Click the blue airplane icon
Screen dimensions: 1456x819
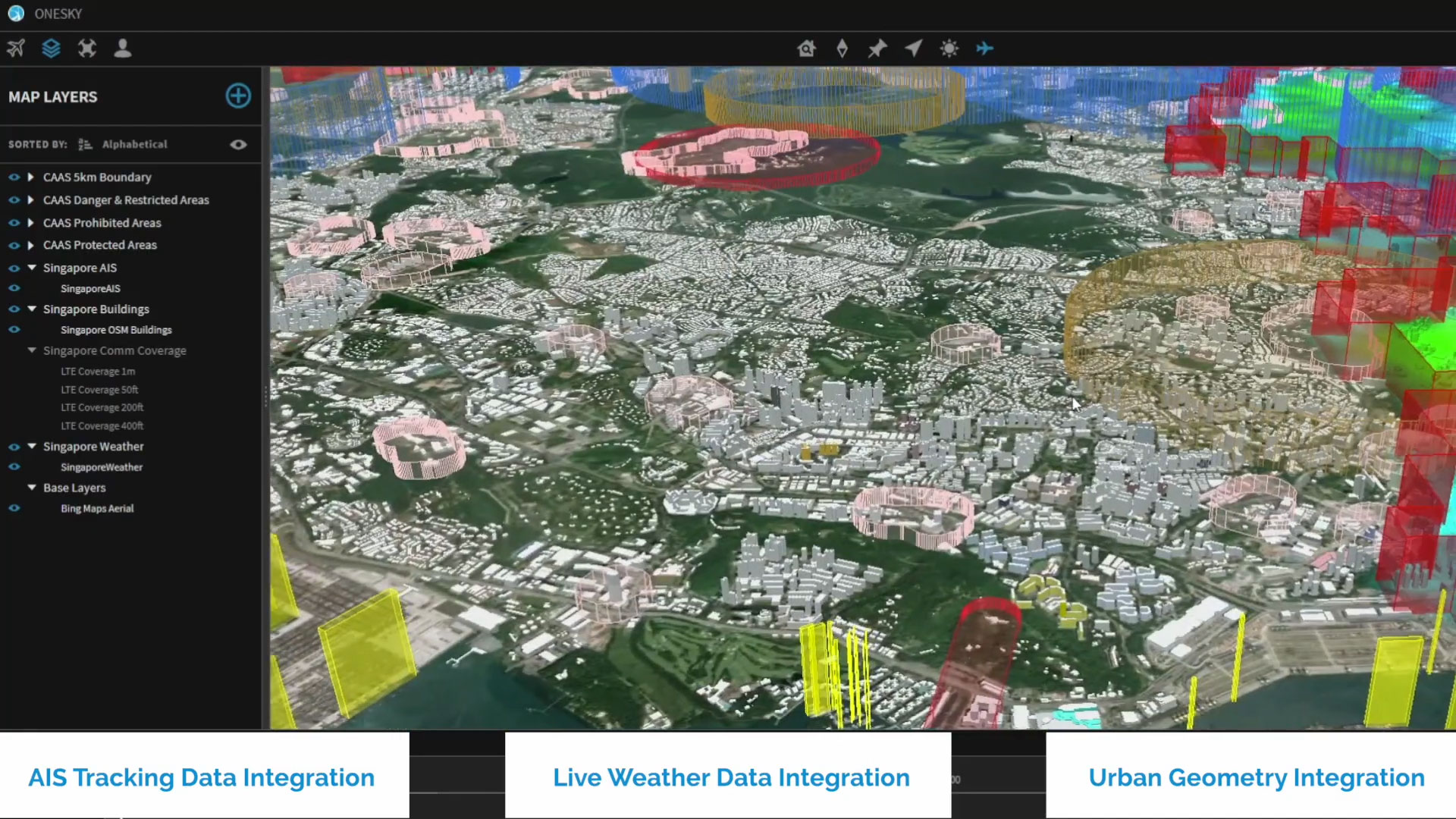point(984,49)
